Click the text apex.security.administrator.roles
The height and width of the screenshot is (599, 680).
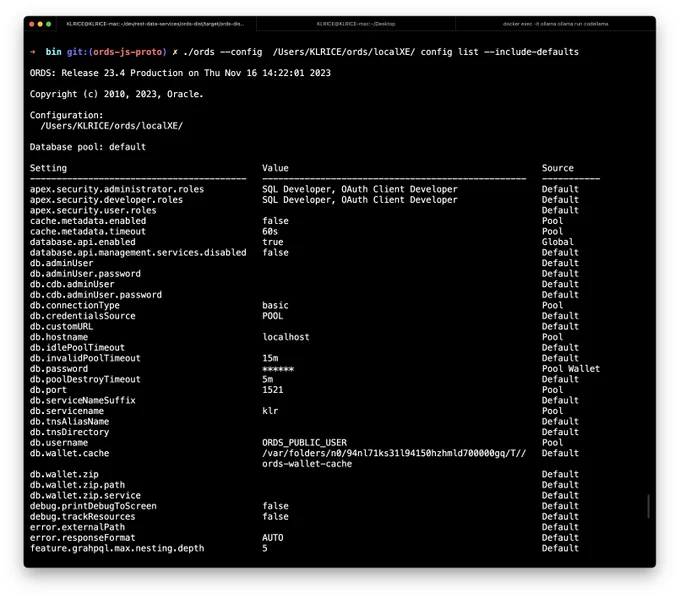[117, 189]
